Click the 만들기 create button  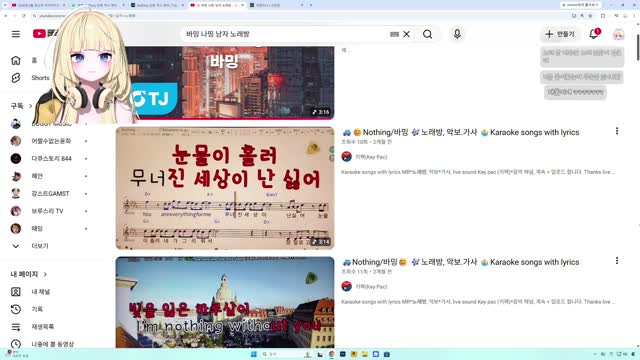[x=560, y=34]
